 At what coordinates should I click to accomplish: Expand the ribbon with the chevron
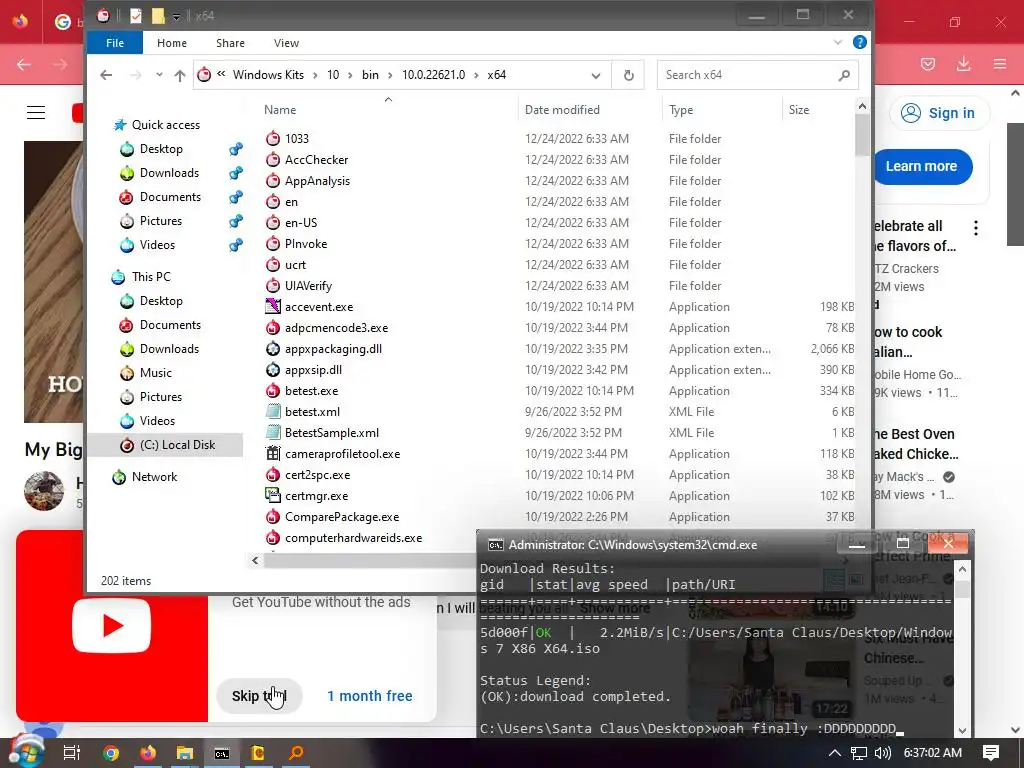[x=837, y=42]
